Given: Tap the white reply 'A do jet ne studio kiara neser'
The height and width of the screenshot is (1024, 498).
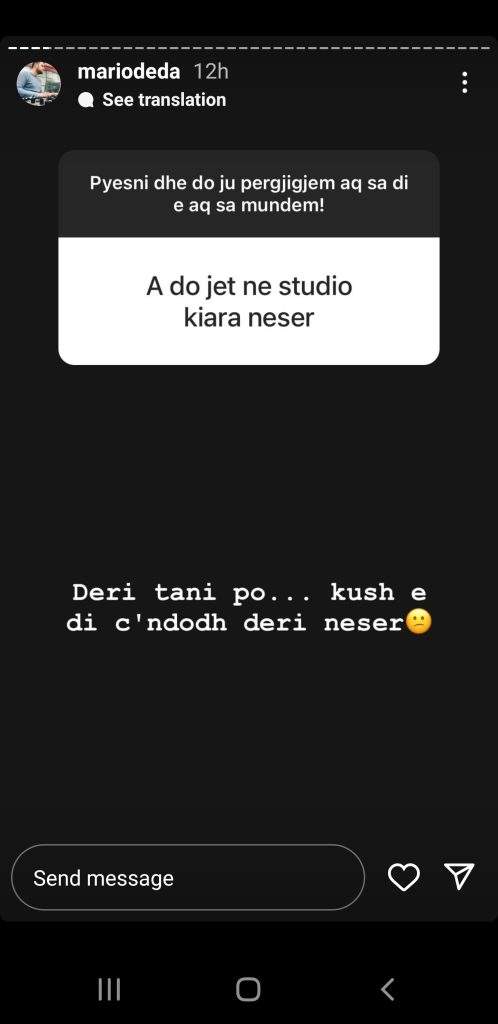Looking at the screenshot, I should (249, 301).
